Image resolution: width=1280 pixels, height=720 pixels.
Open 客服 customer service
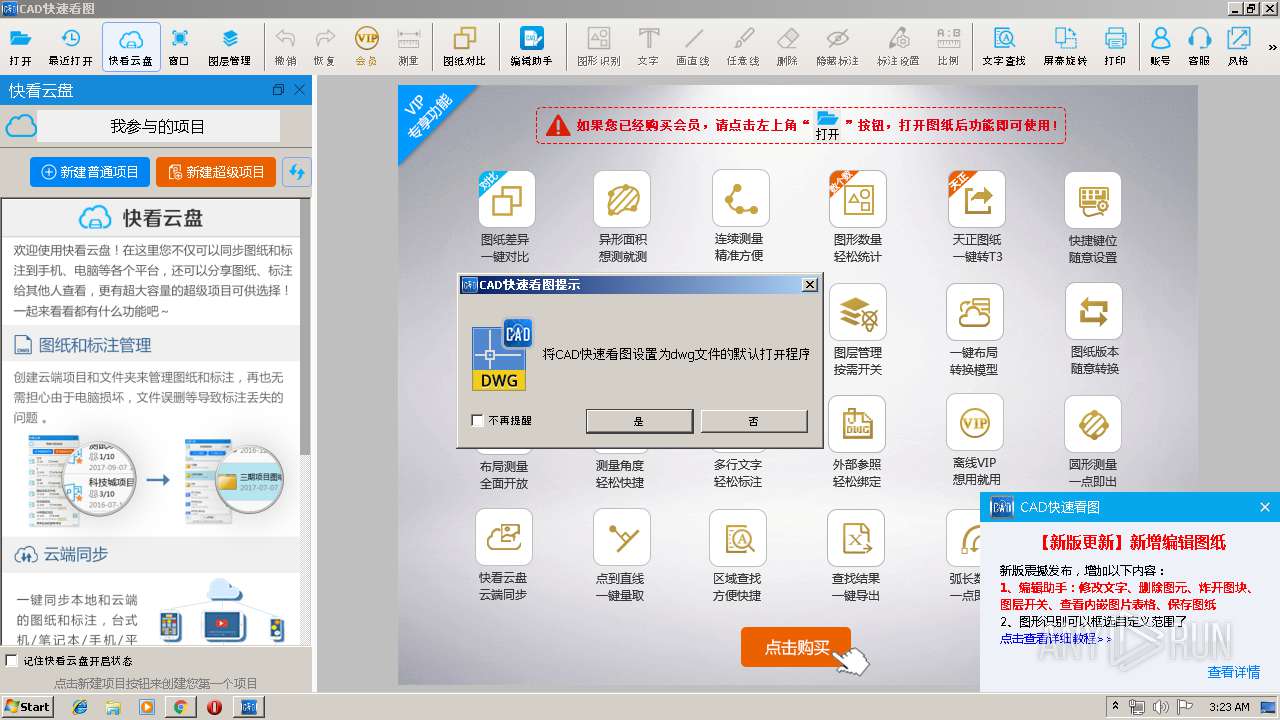point(1199,47)
